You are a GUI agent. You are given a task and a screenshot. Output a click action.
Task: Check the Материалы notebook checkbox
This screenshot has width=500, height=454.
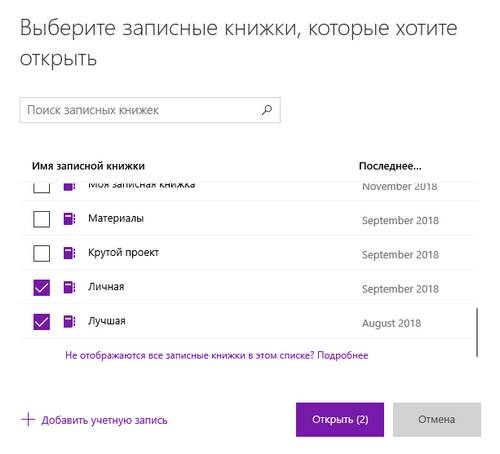click(42, 219)
